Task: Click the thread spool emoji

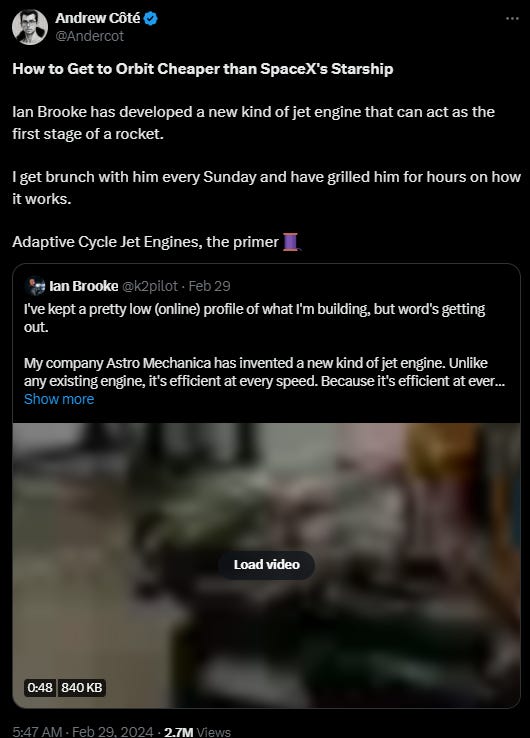Action: point(291,242)
